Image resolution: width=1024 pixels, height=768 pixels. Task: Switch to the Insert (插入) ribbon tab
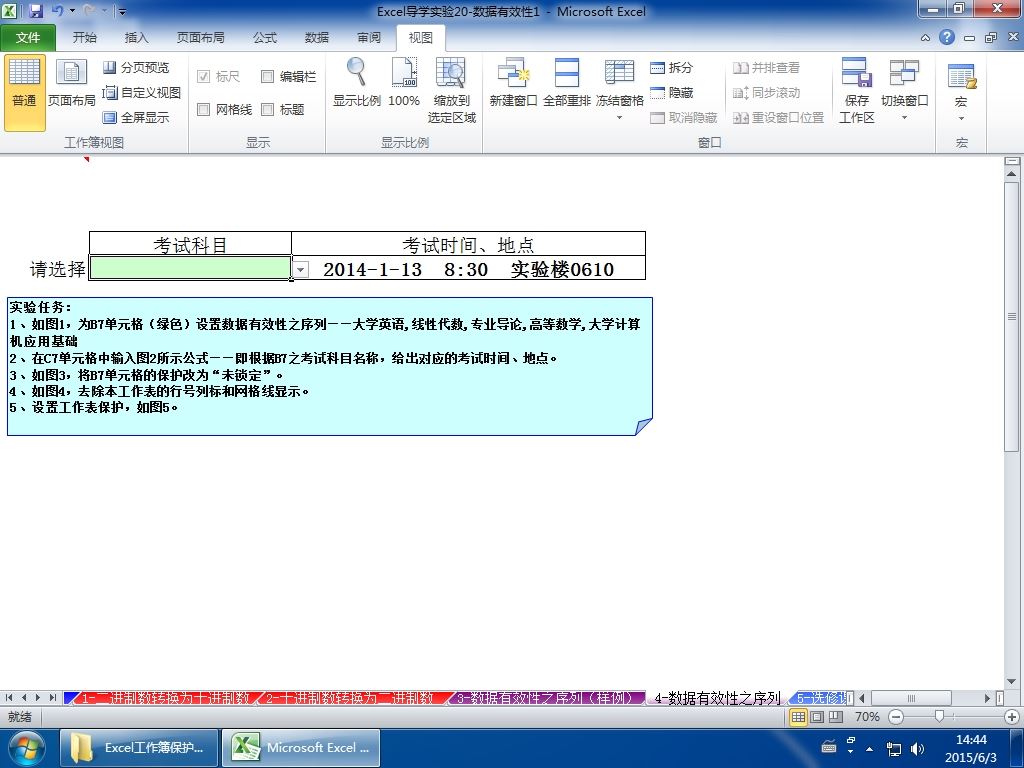[x=136, y=38]
